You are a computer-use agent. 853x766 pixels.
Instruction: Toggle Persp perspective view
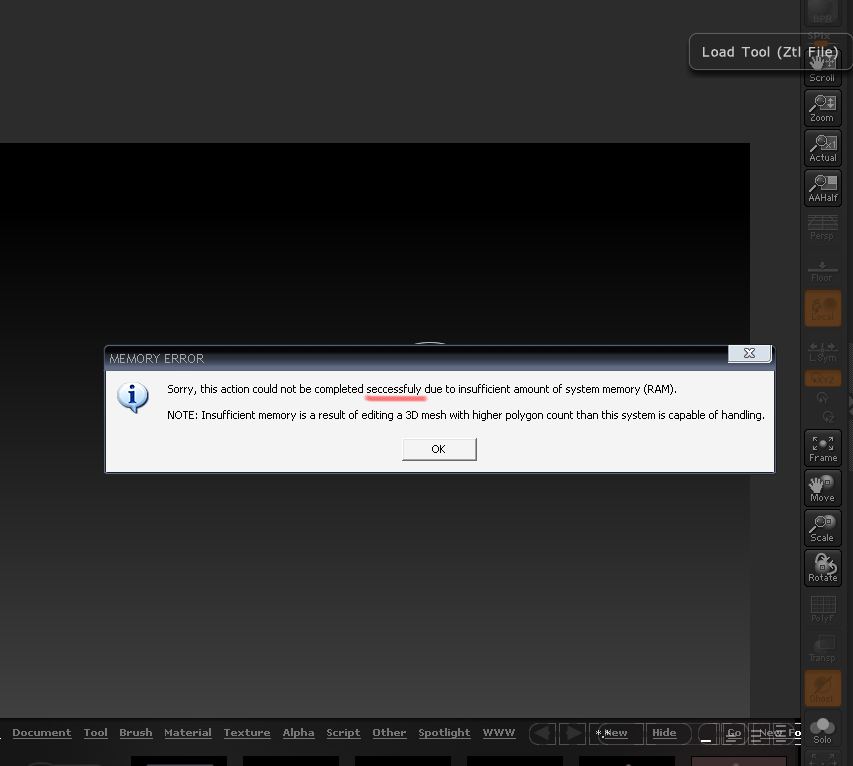823,228
